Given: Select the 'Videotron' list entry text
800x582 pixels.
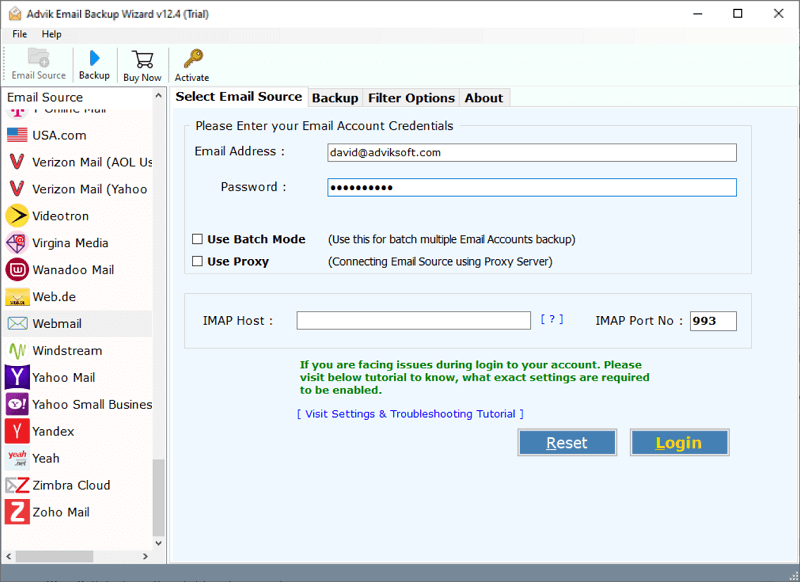Looking at the screenshot, I should point(61,216).
